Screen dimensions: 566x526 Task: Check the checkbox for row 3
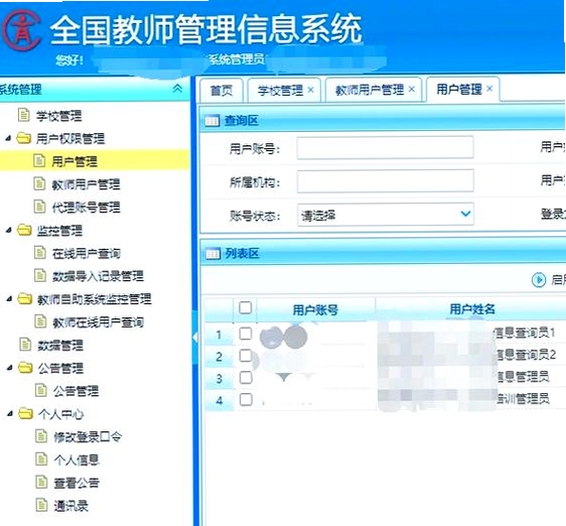coord(246,378)
